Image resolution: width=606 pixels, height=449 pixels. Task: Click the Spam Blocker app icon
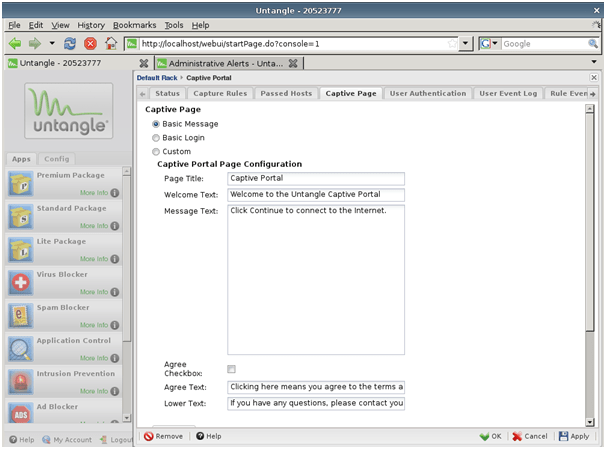click(22, 315)
